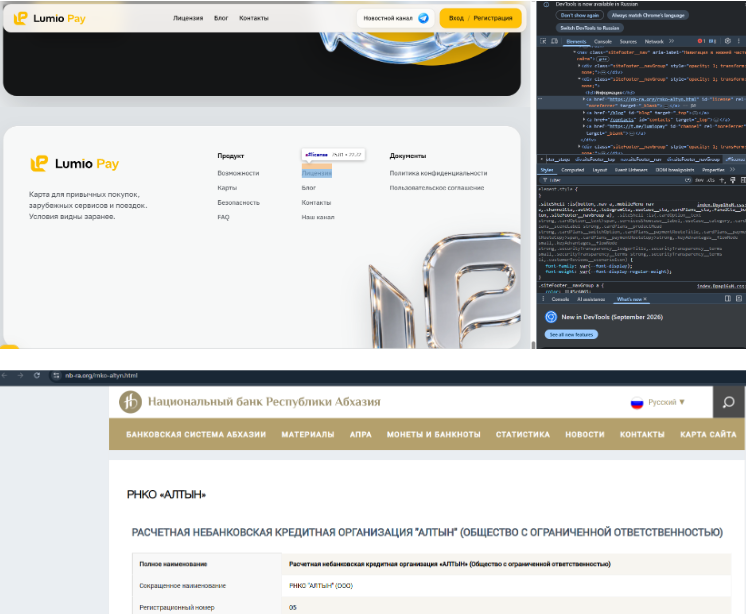
Task: Collapse the siteFooter__nav element node
Action: pyautogui.click(x=575, y=52)
